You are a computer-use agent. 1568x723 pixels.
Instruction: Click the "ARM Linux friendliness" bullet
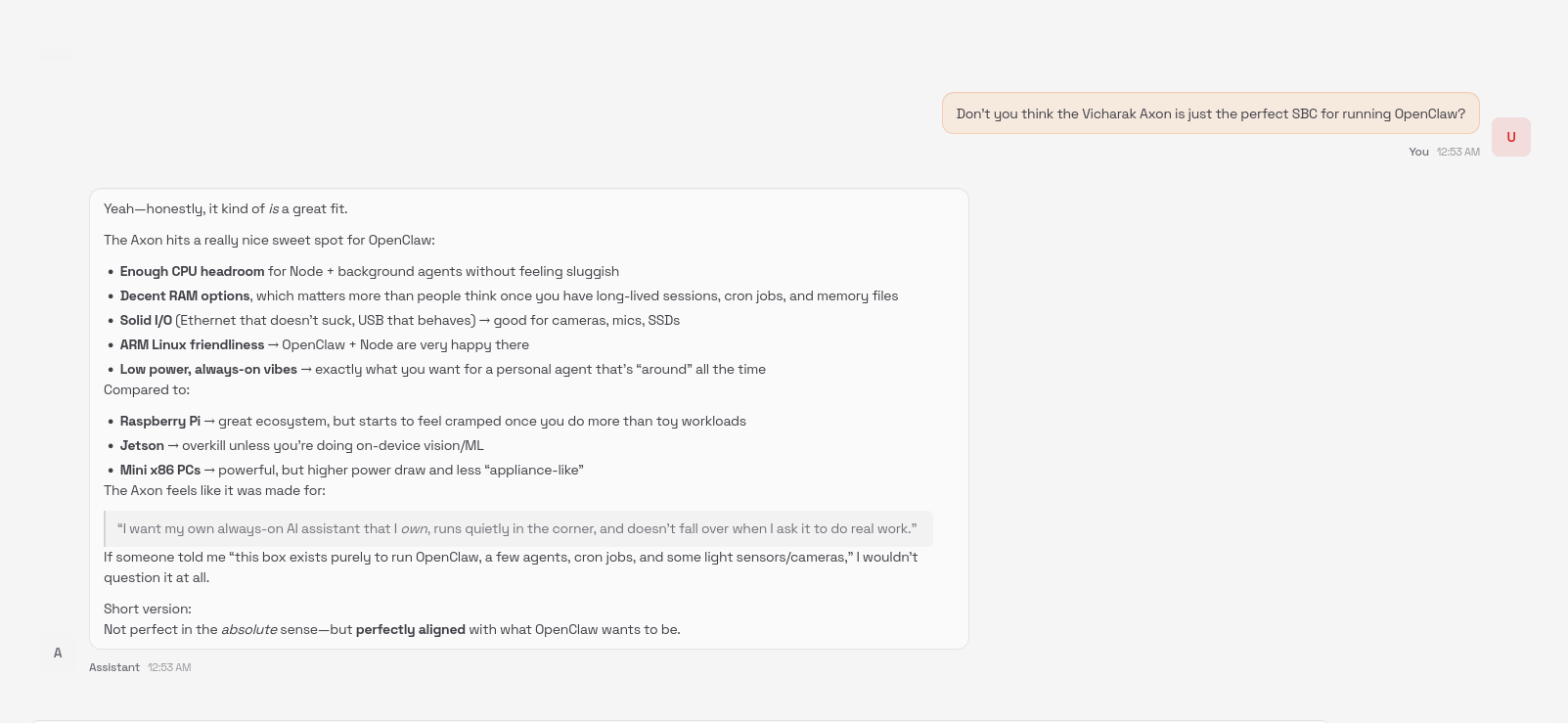point(193,344)
